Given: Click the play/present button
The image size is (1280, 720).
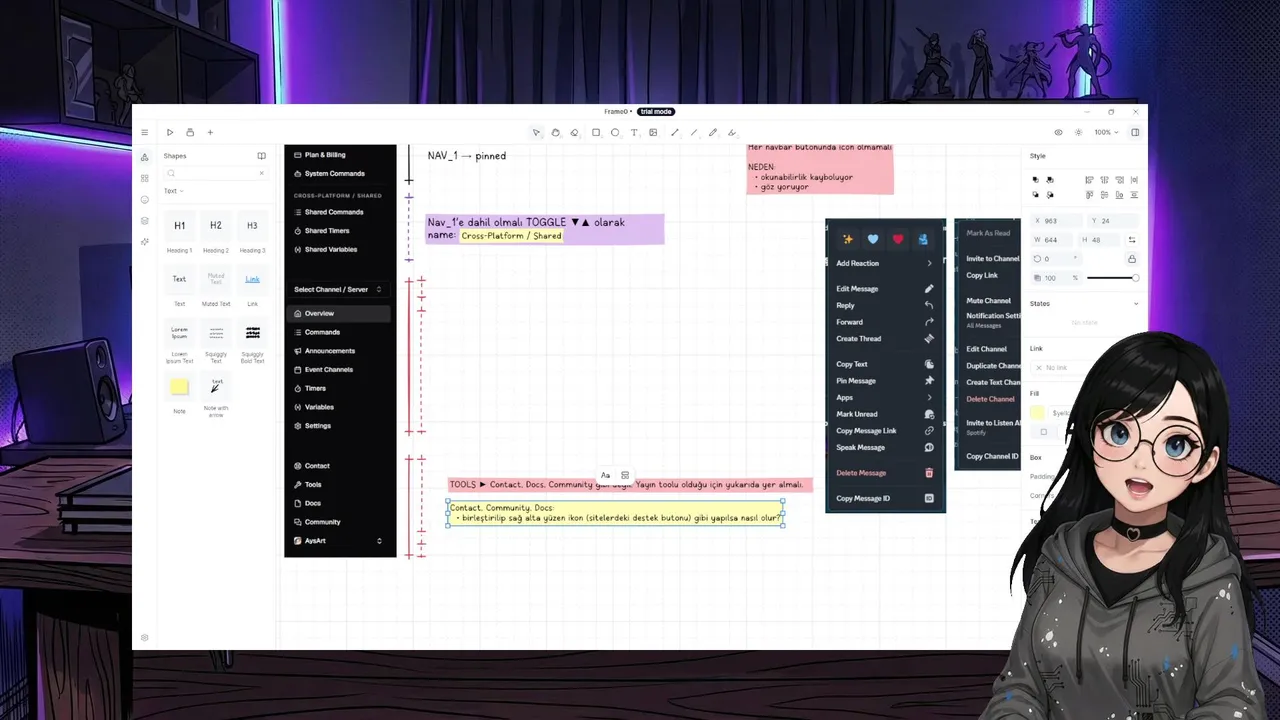Looking at the screenshot, I should (170, 132).
